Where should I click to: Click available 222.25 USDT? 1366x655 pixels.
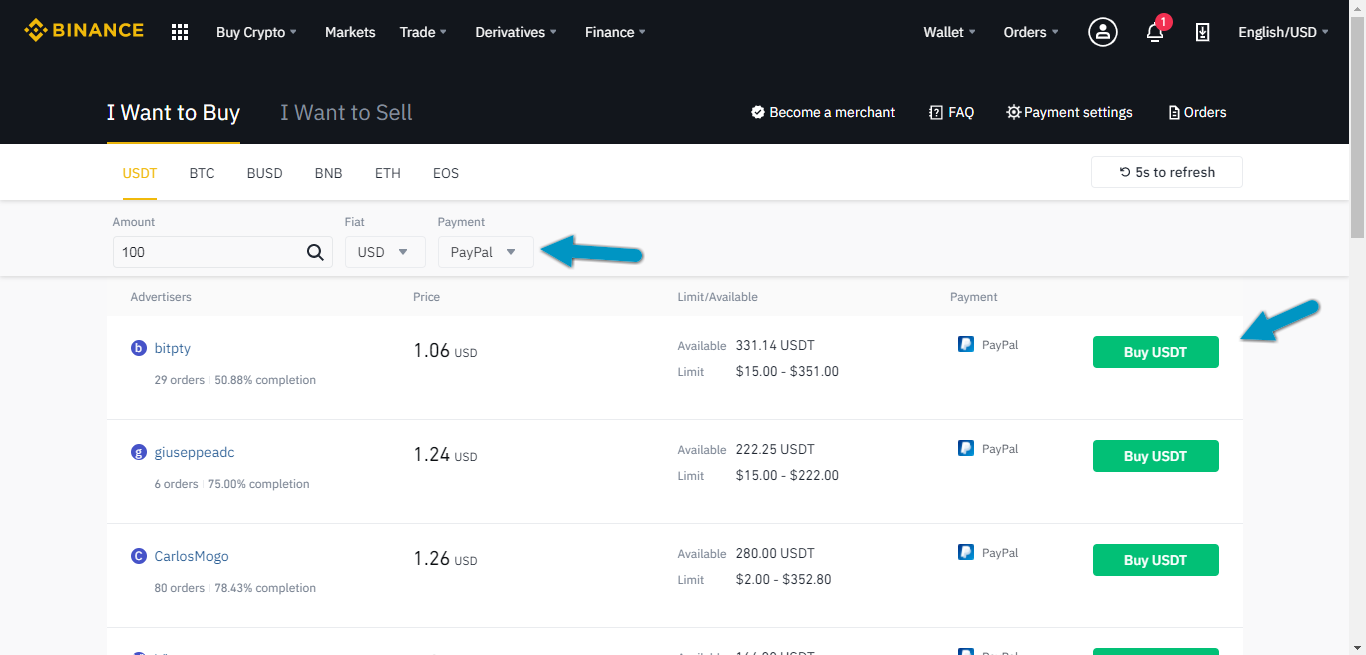775,449
